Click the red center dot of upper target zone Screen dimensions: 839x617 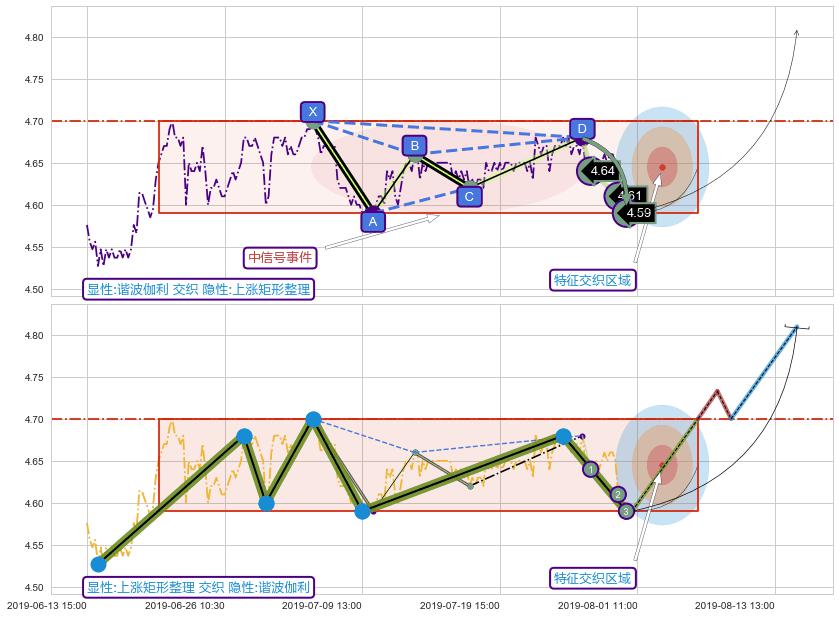662,167
